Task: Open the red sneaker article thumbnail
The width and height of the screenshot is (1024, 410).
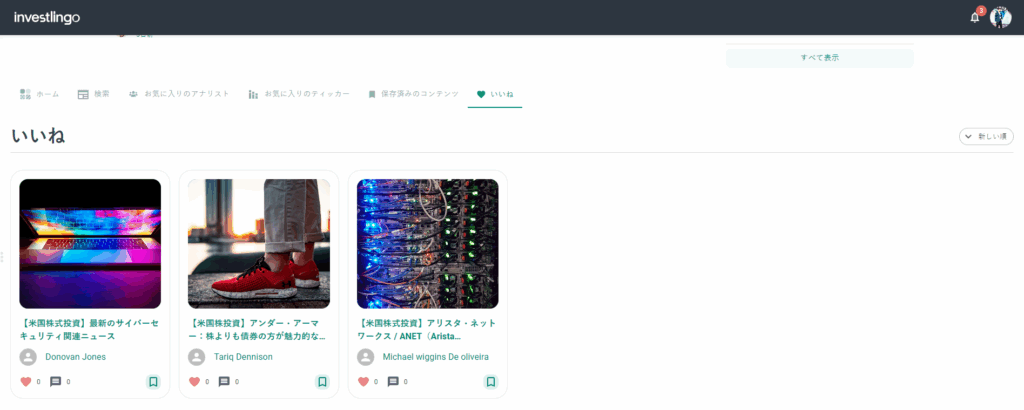Action: coord(259,243)
